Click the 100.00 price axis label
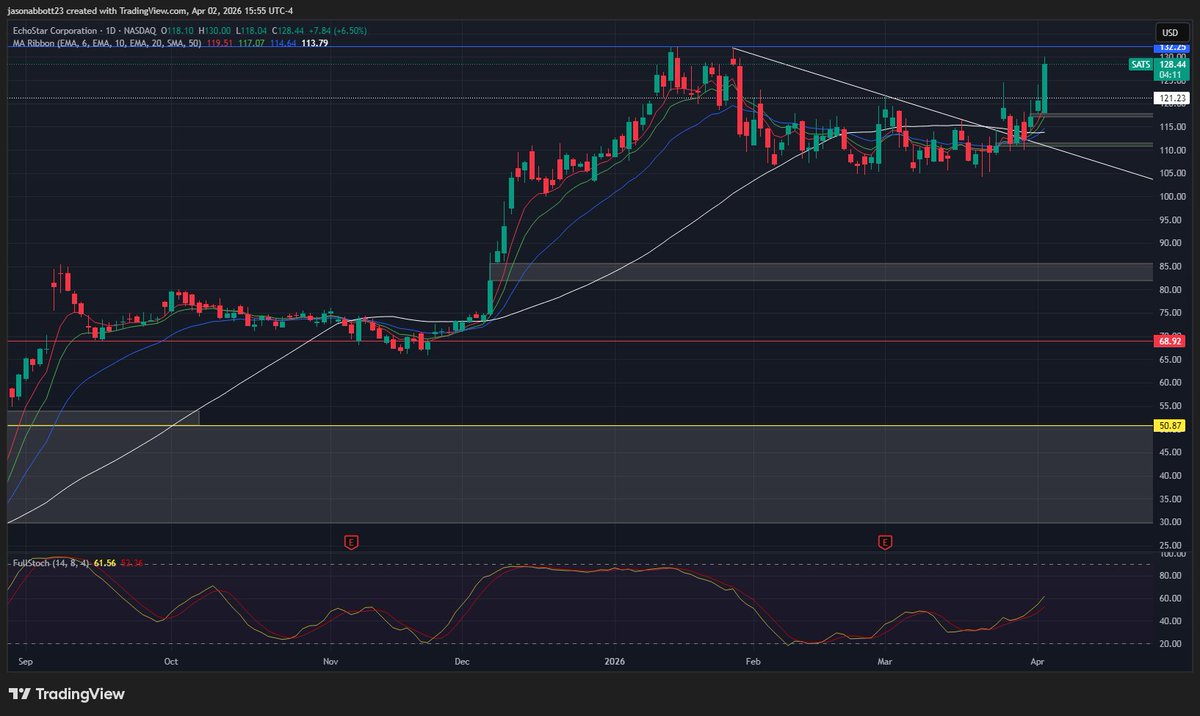The height and width of the screenshot is (716, 1200). click(x=1171, y=196)
